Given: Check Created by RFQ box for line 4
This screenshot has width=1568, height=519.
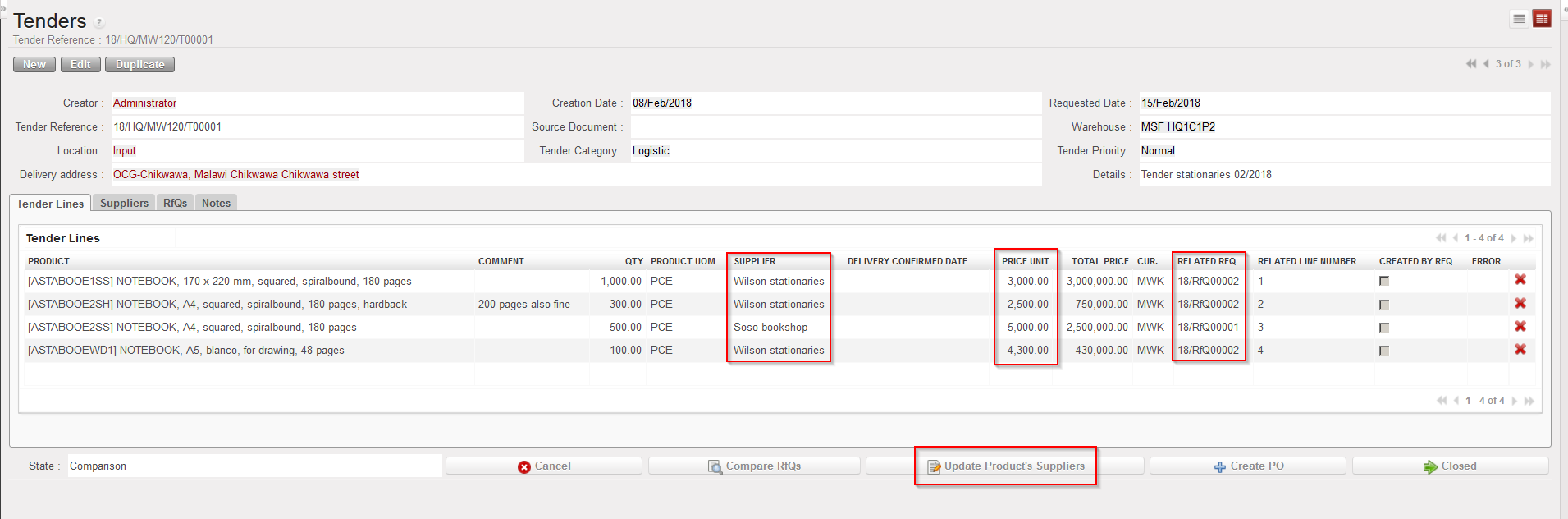Looking at the screenshot, I should (x=1384, y=351).
